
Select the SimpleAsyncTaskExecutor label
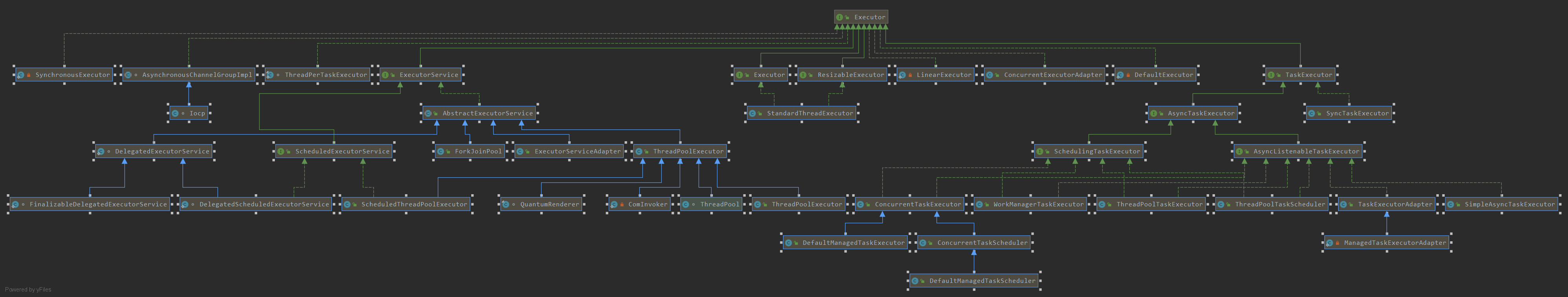pos(1509,204)
